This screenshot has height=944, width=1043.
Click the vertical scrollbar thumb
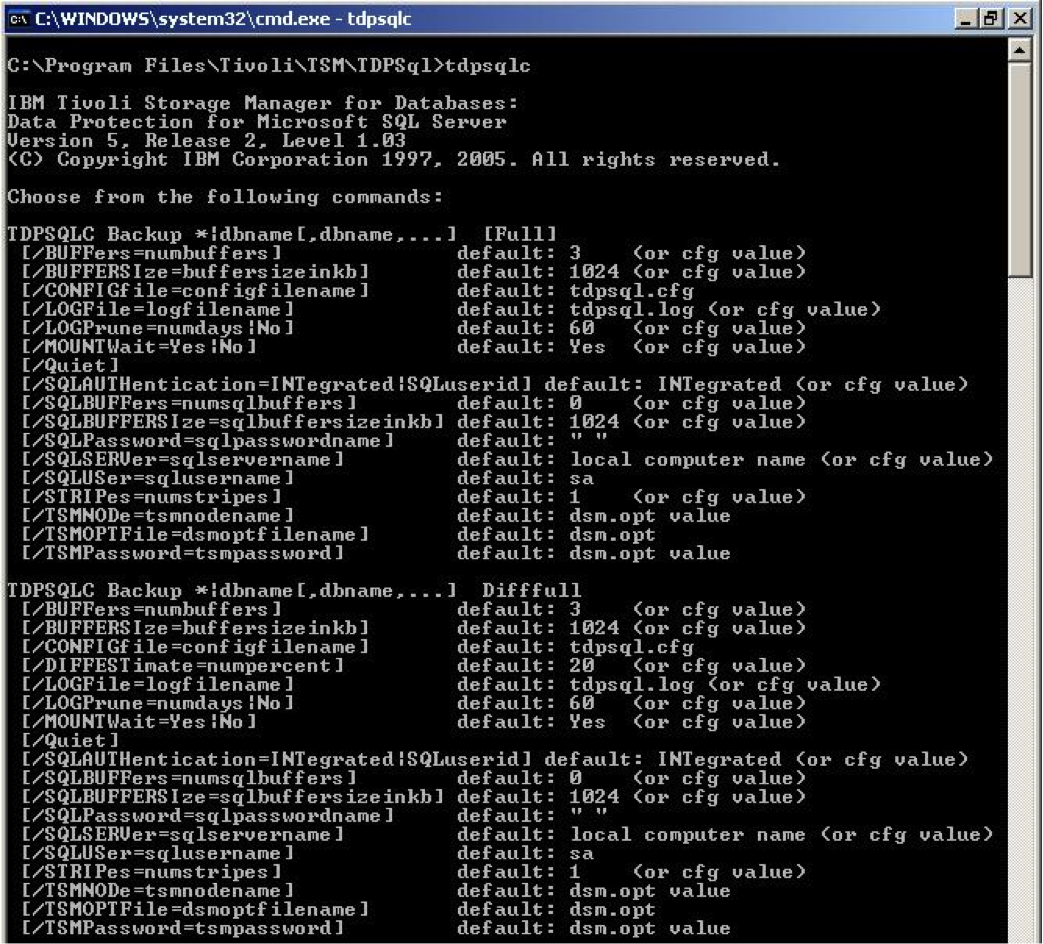1019,170
